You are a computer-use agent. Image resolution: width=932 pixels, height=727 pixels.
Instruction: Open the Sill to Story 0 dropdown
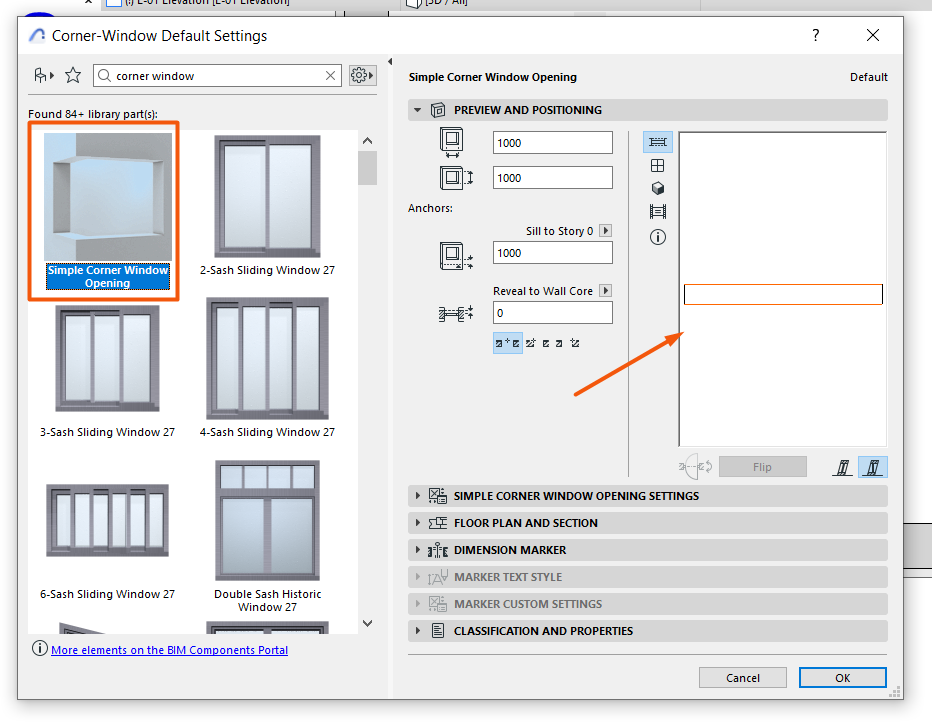pyautogui.click(x=605, y=230)
